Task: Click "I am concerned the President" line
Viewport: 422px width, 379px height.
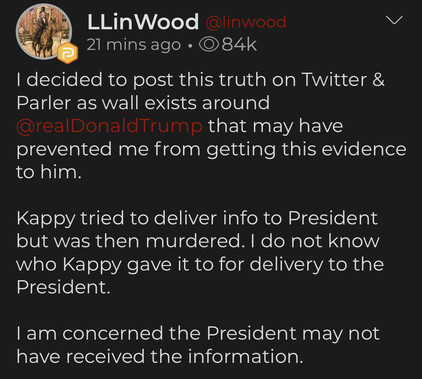Action: click(198, 333)
